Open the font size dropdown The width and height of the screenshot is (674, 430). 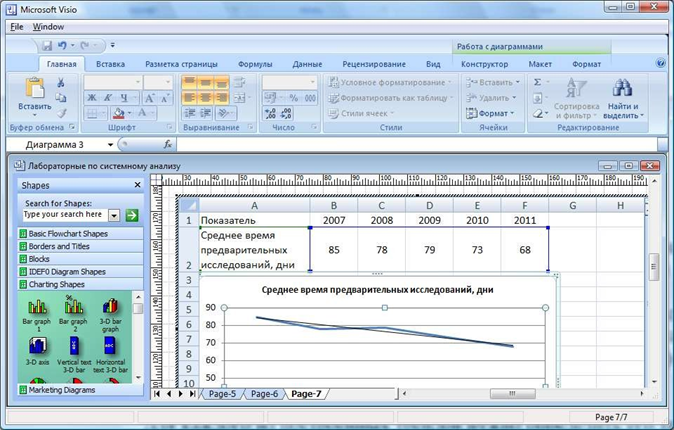pyautogui.click(x=168, y=82)
